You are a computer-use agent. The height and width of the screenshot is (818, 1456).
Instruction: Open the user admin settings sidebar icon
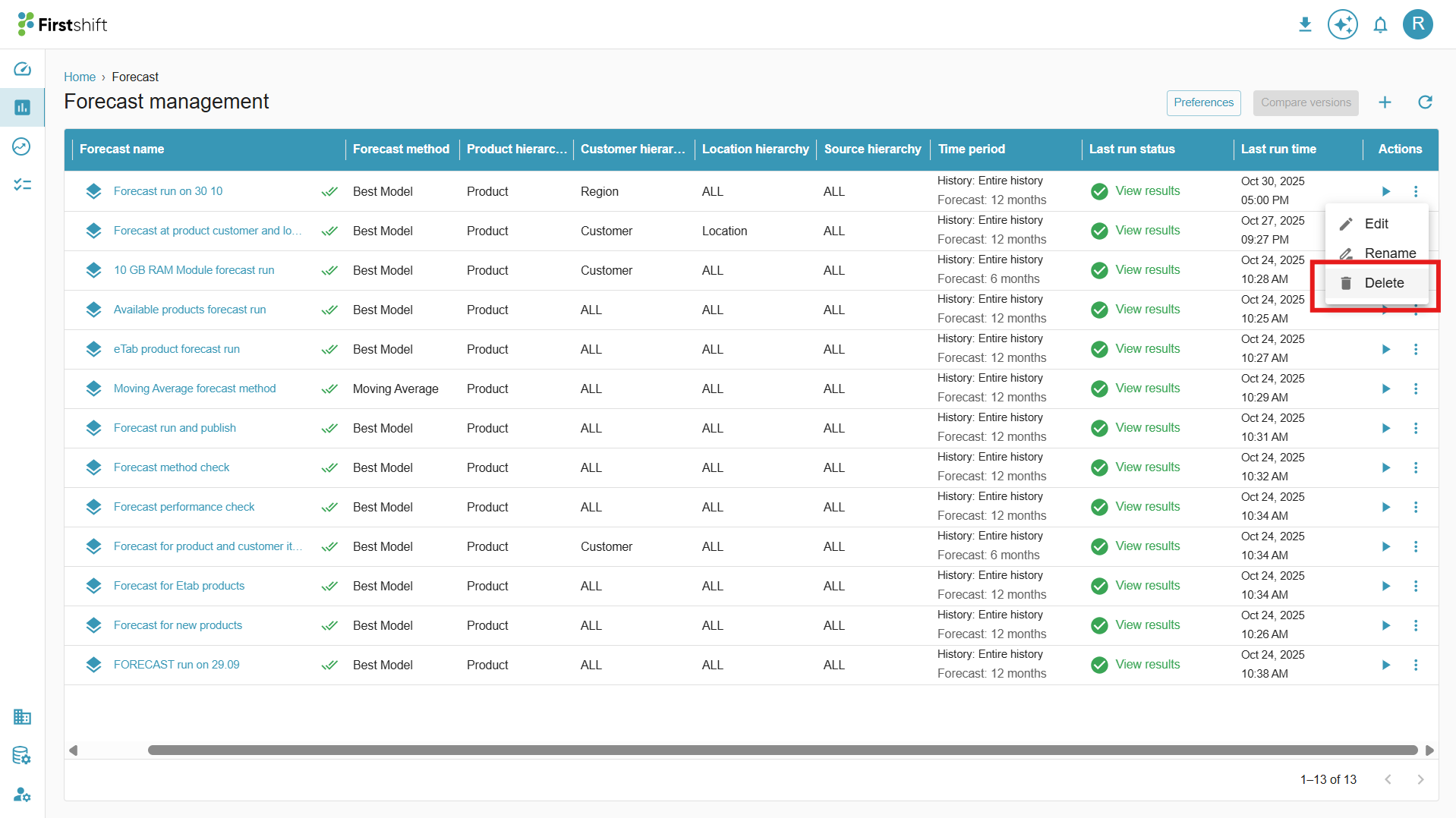tap(22, 794)
